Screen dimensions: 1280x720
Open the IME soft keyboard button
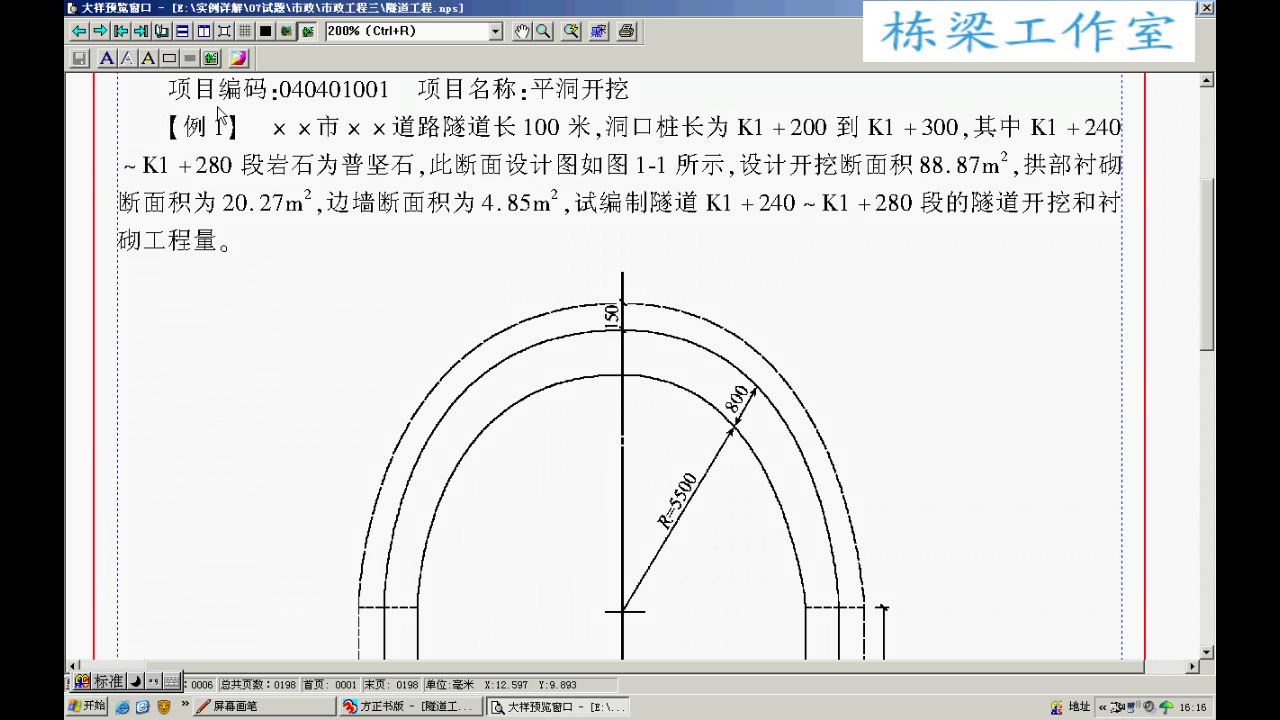point(172,682)
